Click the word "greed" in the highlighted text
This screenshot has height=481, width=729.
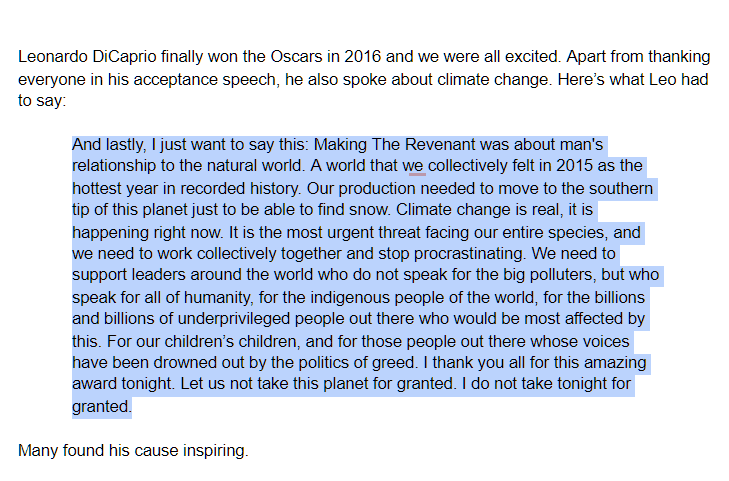[x=393, y=362]
